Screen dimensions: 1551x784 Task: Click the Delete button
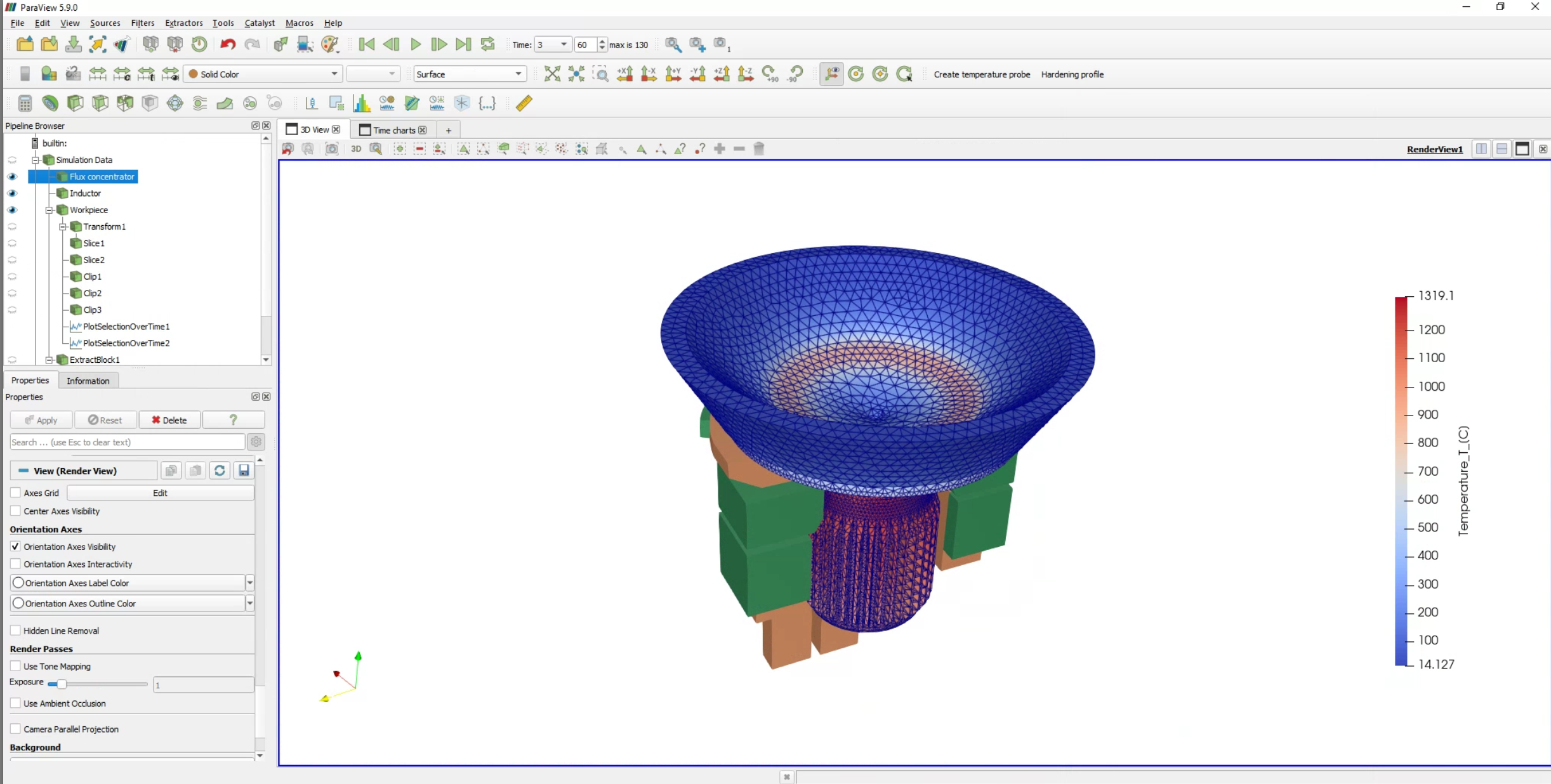coord(169,420)
